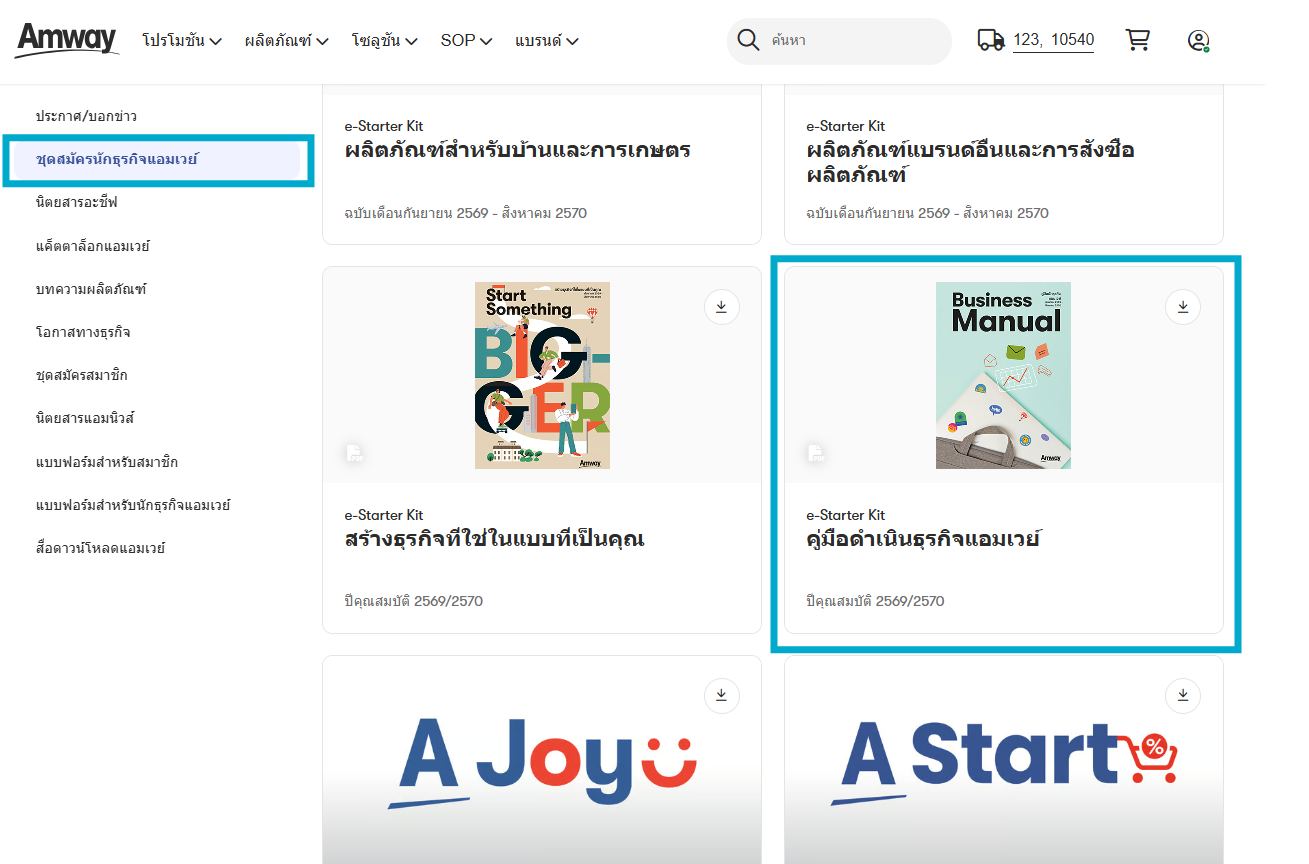Download the A Joy card file

tap(722, 696)
